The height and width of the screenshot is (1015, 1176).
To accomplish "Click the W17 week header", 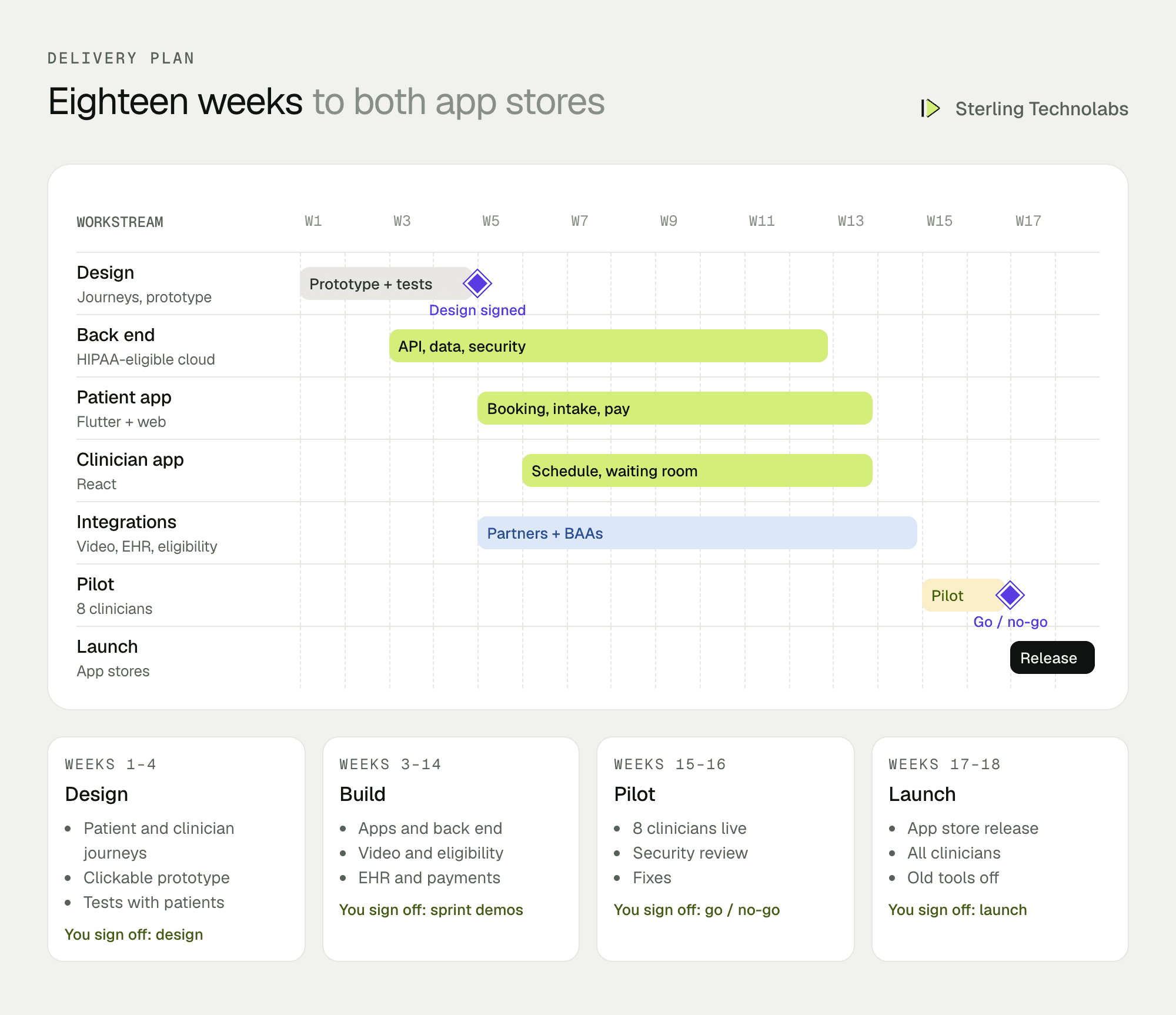I will coord(1028,221).
